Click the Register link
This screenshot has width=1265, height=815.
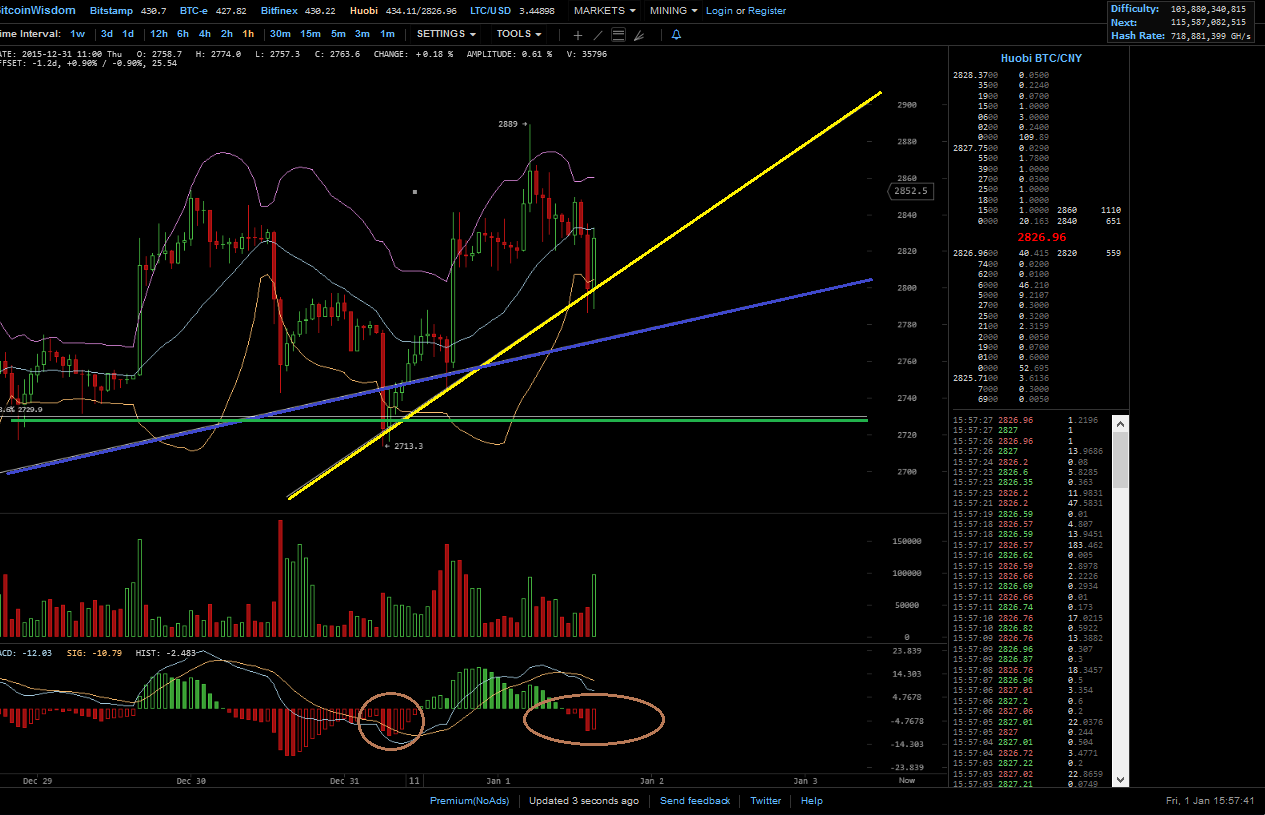coord(767,11)
